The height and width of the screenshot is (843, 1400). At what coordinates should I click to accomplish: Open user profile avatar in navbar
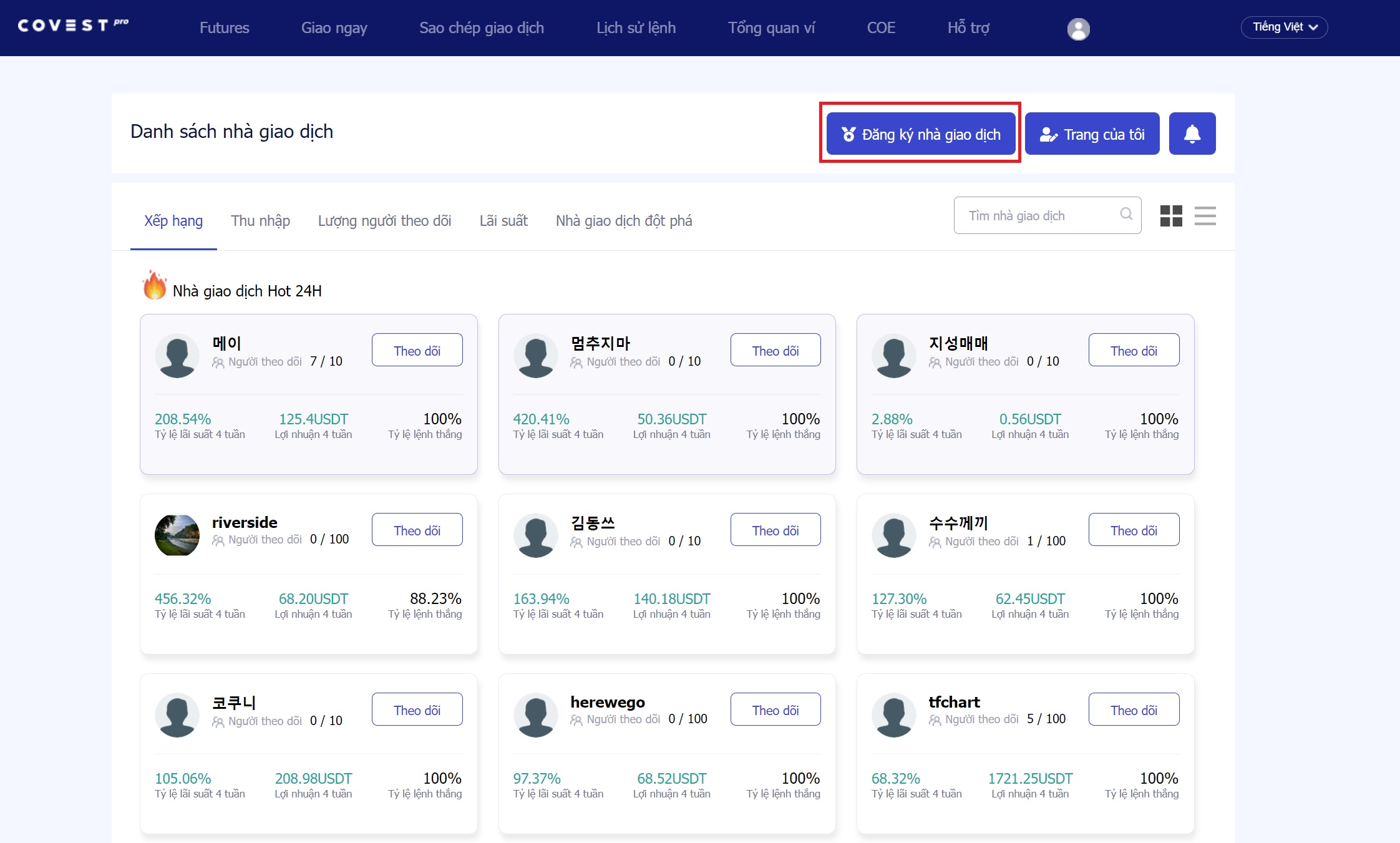pos(1078,29)
